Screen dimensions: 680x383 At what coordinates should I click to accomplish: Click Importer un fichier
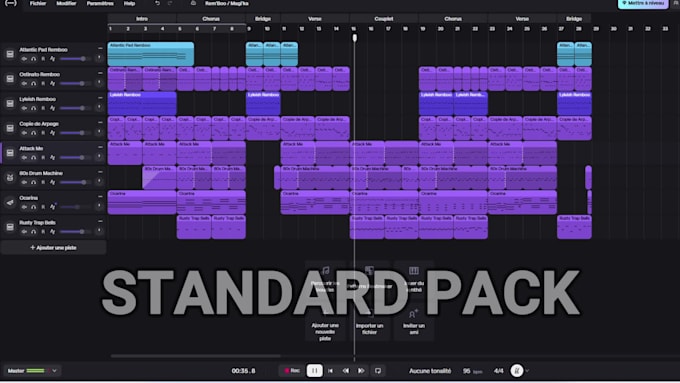click(x=369, y=322)
